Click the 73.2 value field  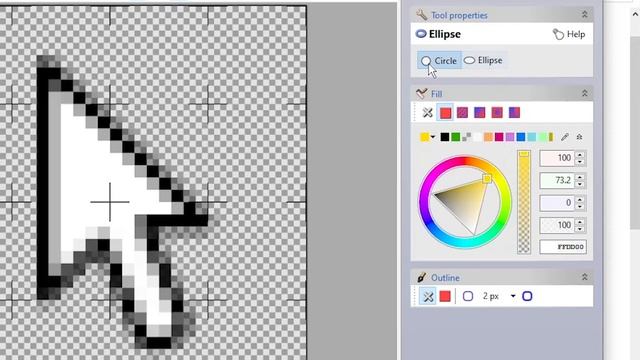[x=557, y=180]
